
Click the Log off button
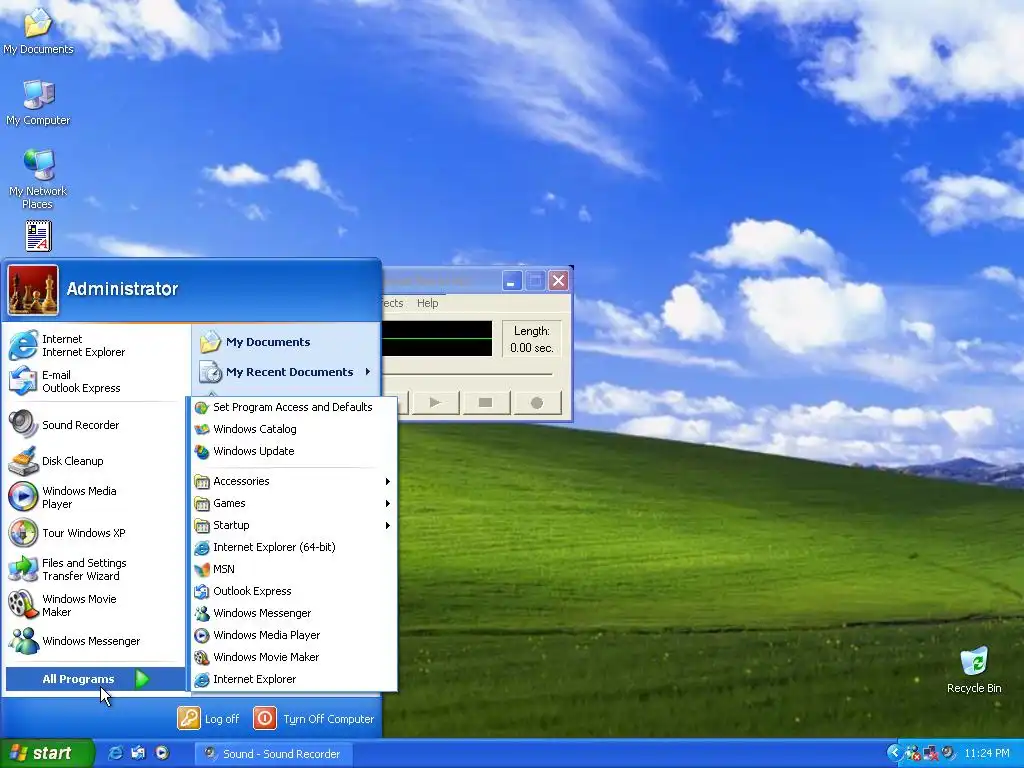coord(209,719)
